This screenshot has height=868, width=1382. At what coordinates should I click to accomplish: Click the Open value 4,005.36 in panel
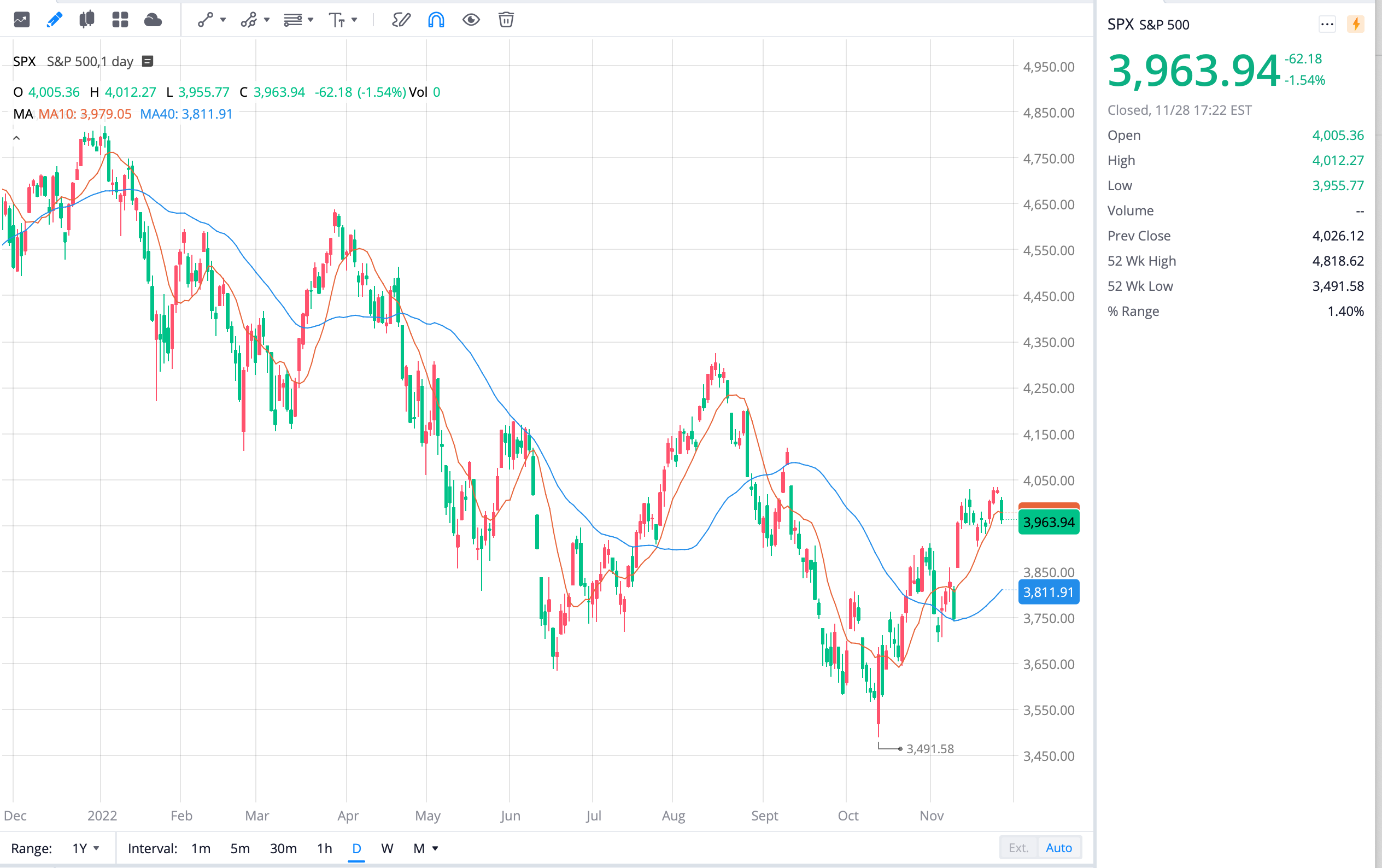click(x=1338, y=136)
